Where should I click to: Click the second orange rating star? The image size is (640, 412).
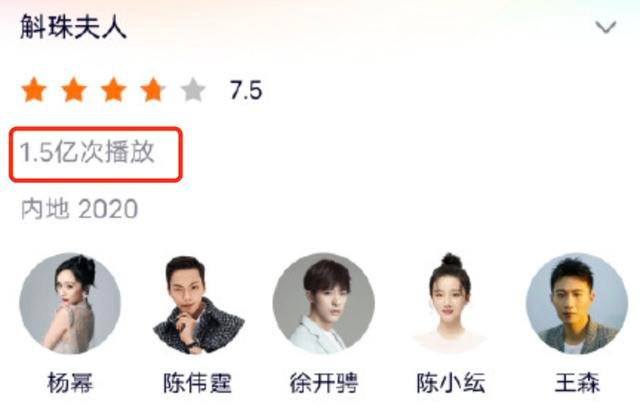coord(74,89)
